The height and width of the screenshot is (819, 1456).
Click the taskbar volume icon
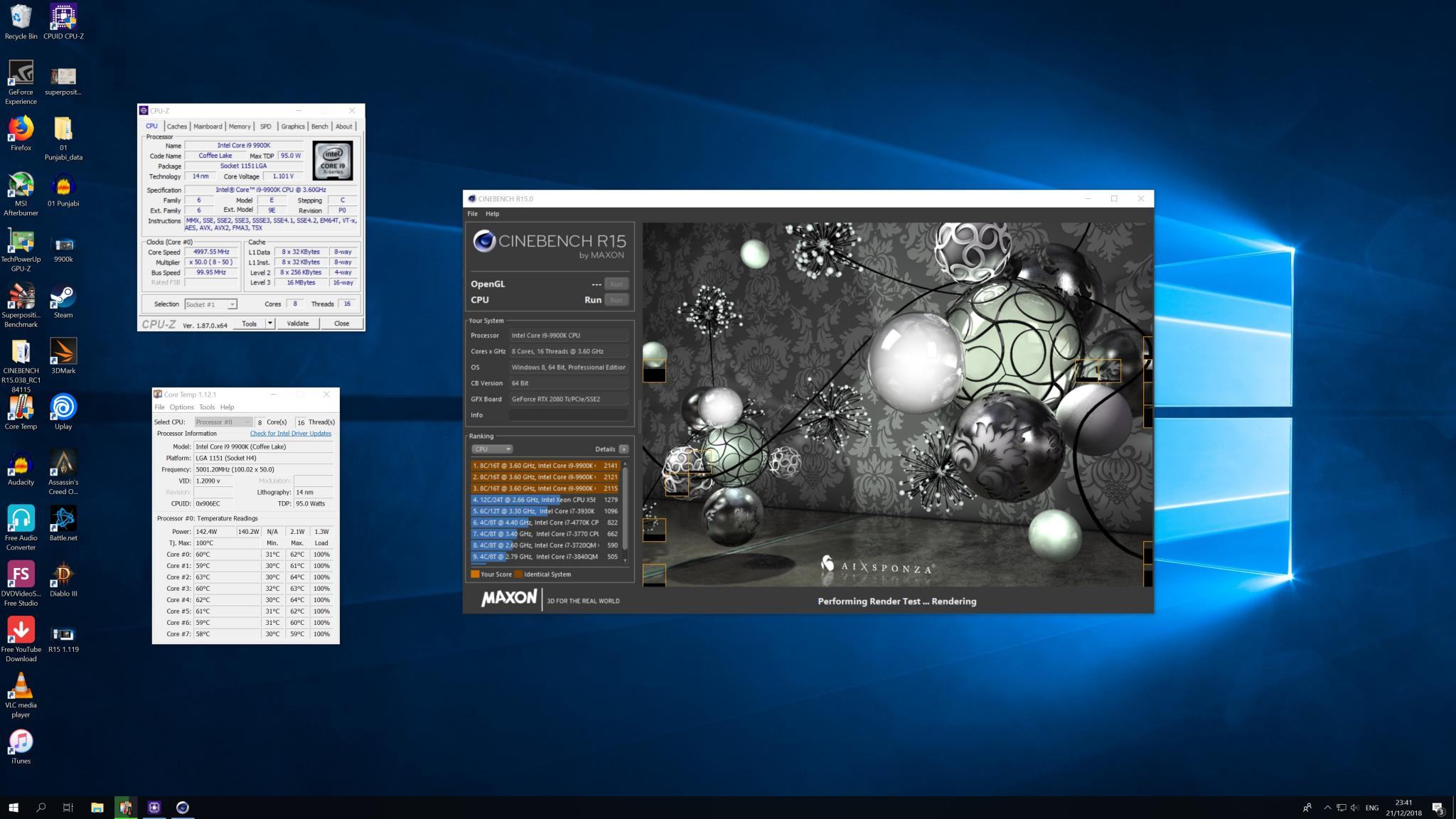coord(1354,808)
